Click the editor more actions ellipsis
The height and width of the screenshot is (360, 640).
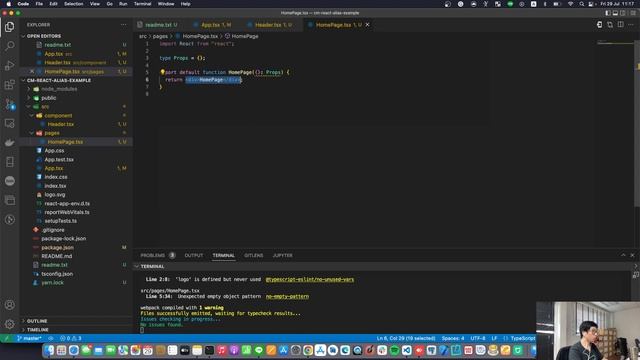point(631,25)
